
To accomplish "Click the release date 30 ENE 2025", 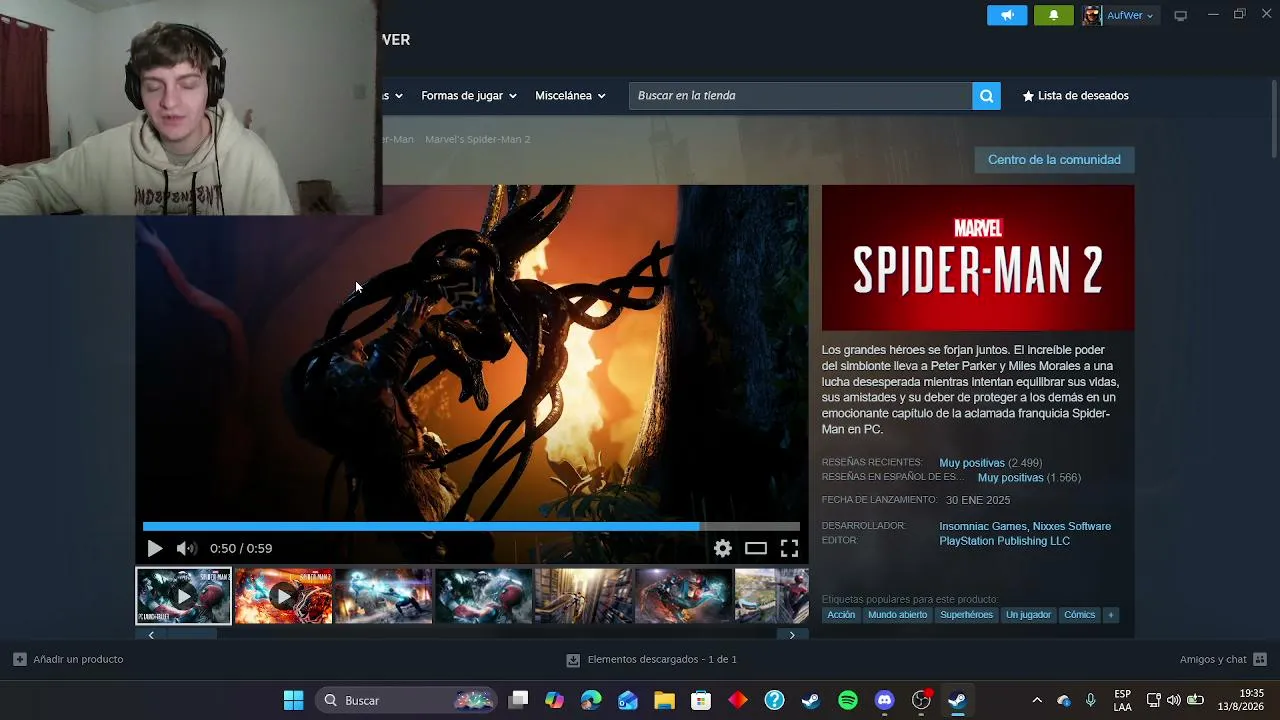I will point(978,500).
